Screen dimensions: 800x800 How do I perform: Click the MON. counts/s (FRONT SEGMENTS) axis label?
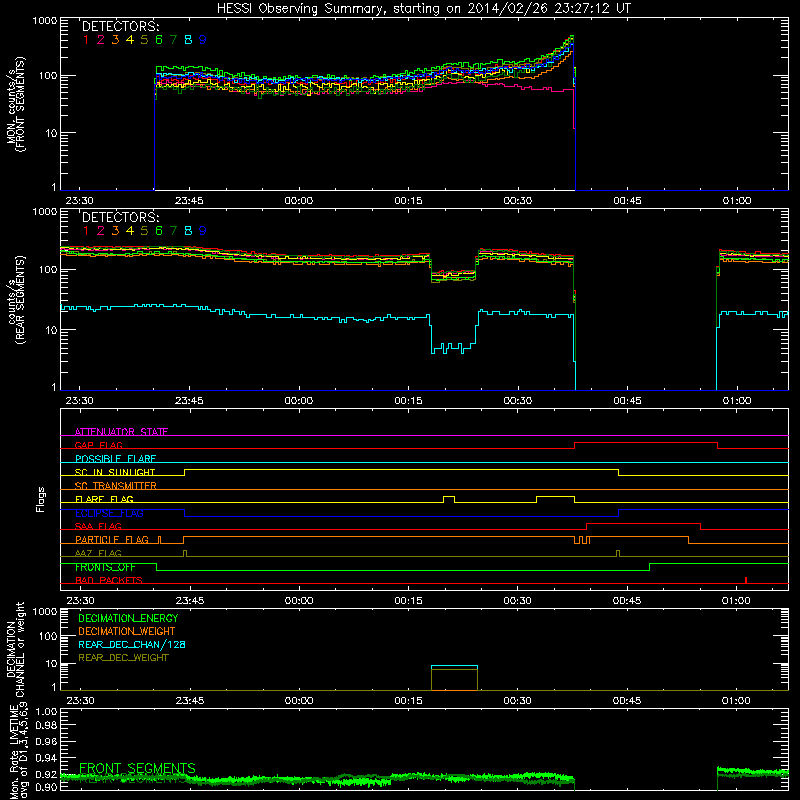pos(16,104)
